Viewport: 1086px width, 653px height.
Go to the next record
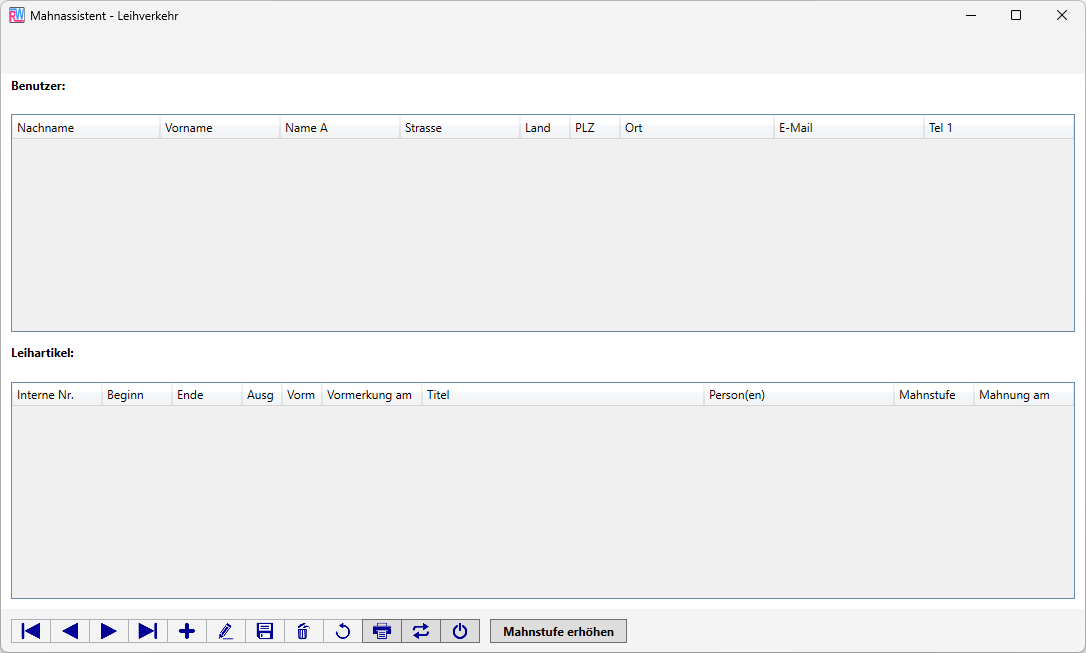(109, 631)
